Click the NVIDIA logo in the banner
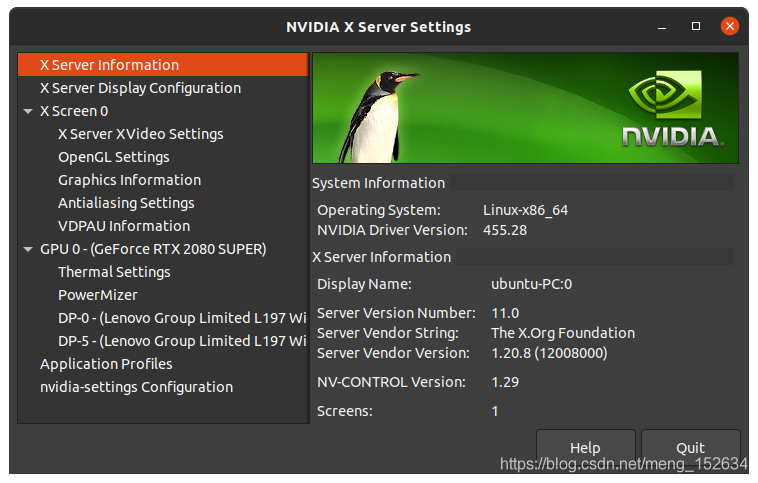758x483 pixels. click(673, 109)
